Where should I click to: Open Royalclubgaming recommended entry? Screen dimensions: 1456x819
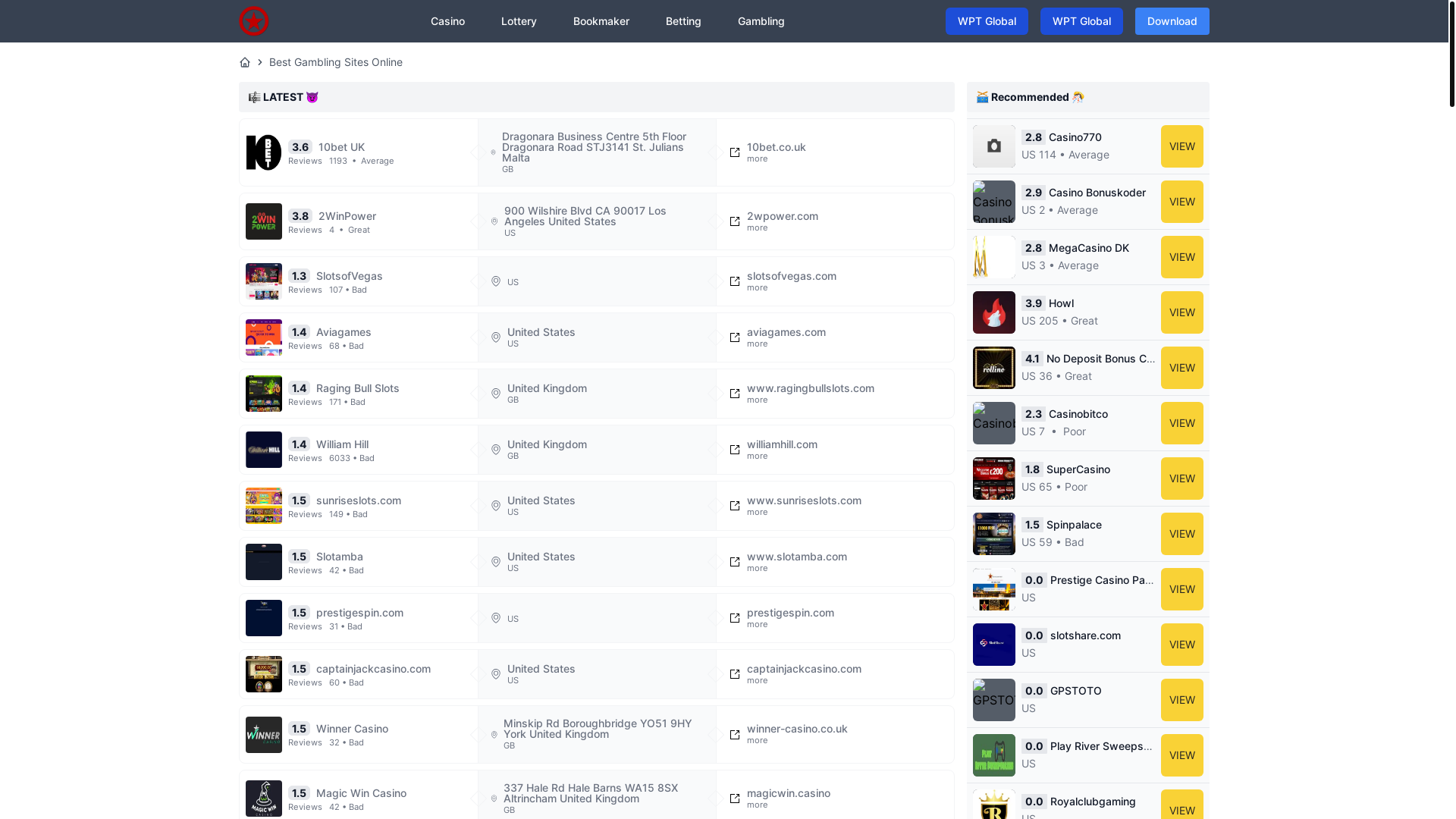(x=1093, y=802)
